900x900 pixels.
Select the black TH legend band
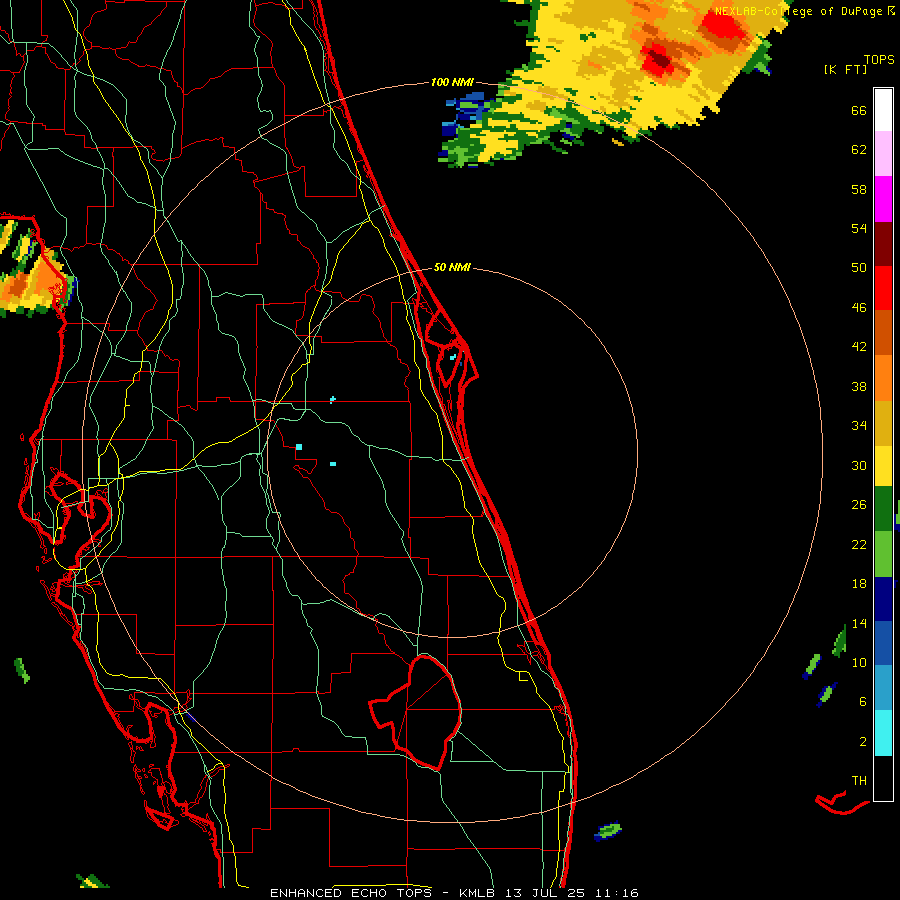(x=883, y=778)
